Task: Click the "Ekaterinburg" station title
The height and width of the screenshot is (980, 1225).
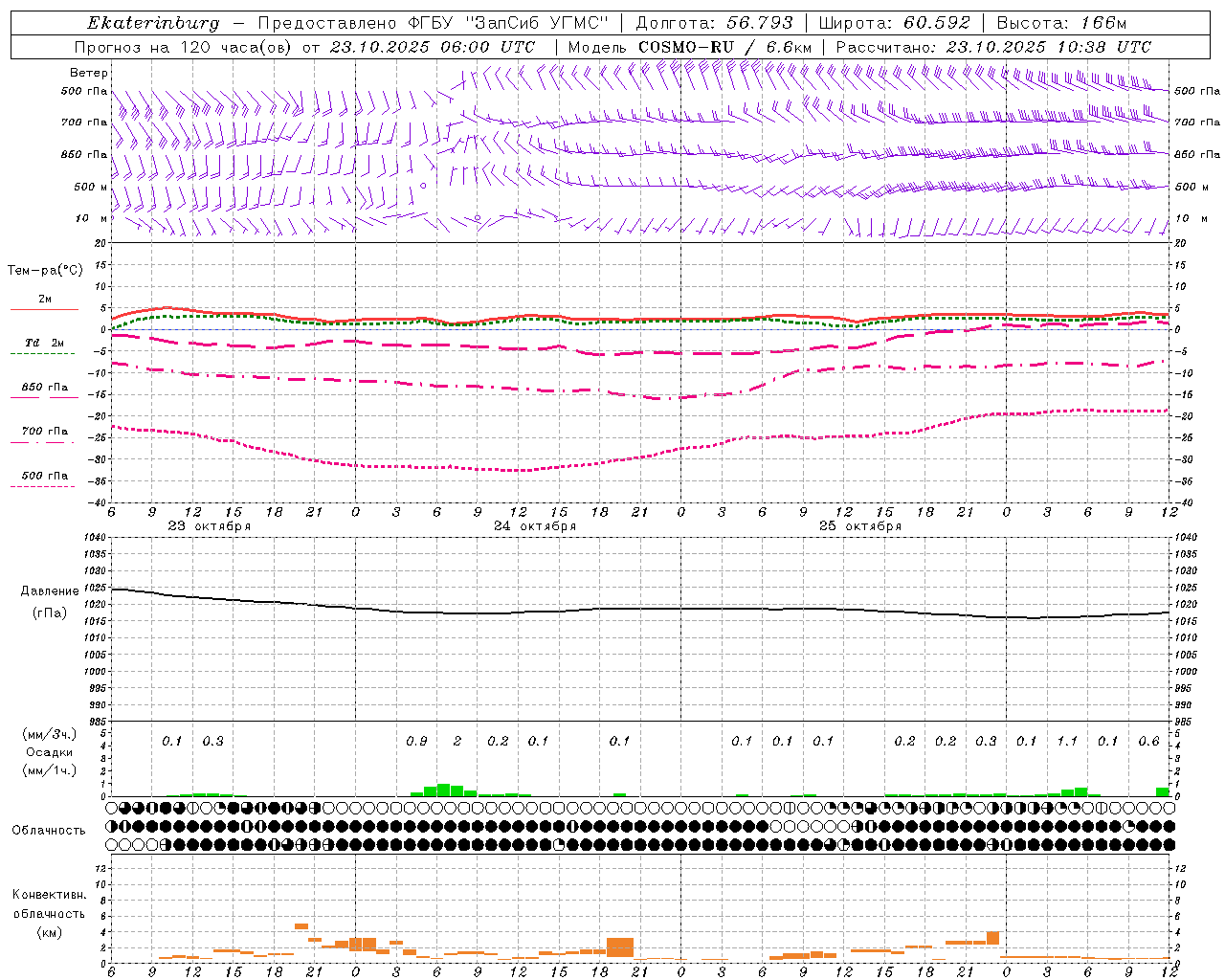Action: point(153,23)
